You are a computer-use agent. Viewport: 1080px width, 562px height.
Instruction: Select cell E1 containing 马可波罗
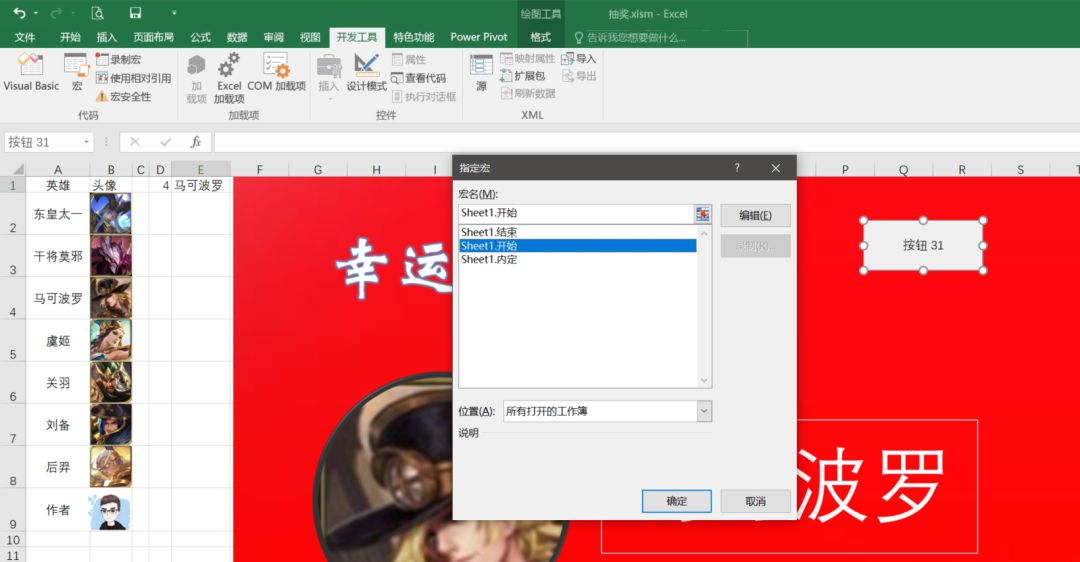point(201,185)
